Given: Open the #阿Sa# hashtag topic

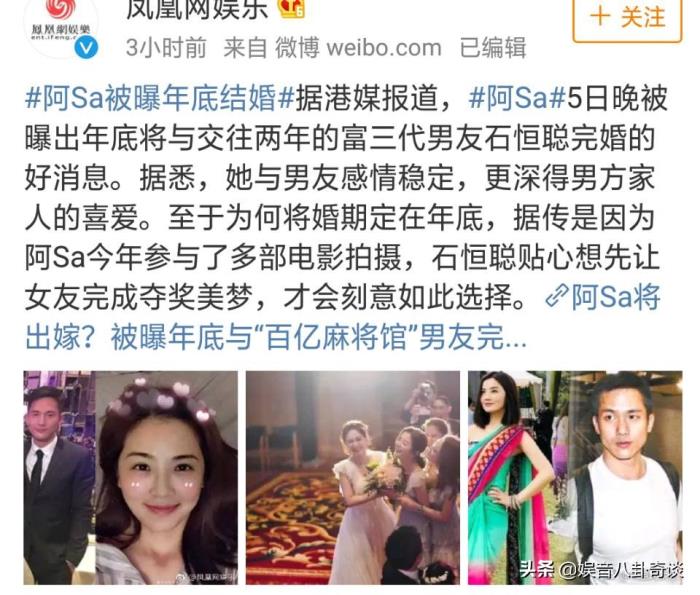Looking at the screenshot, I should pos(517,99).
